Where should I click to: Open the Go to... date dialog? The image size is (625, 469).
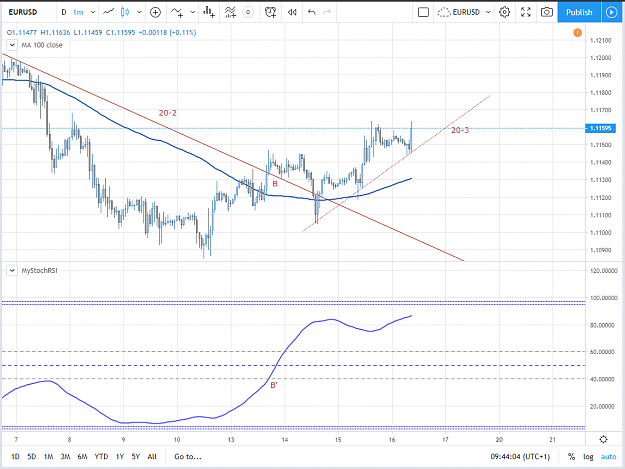pos(188,457)
